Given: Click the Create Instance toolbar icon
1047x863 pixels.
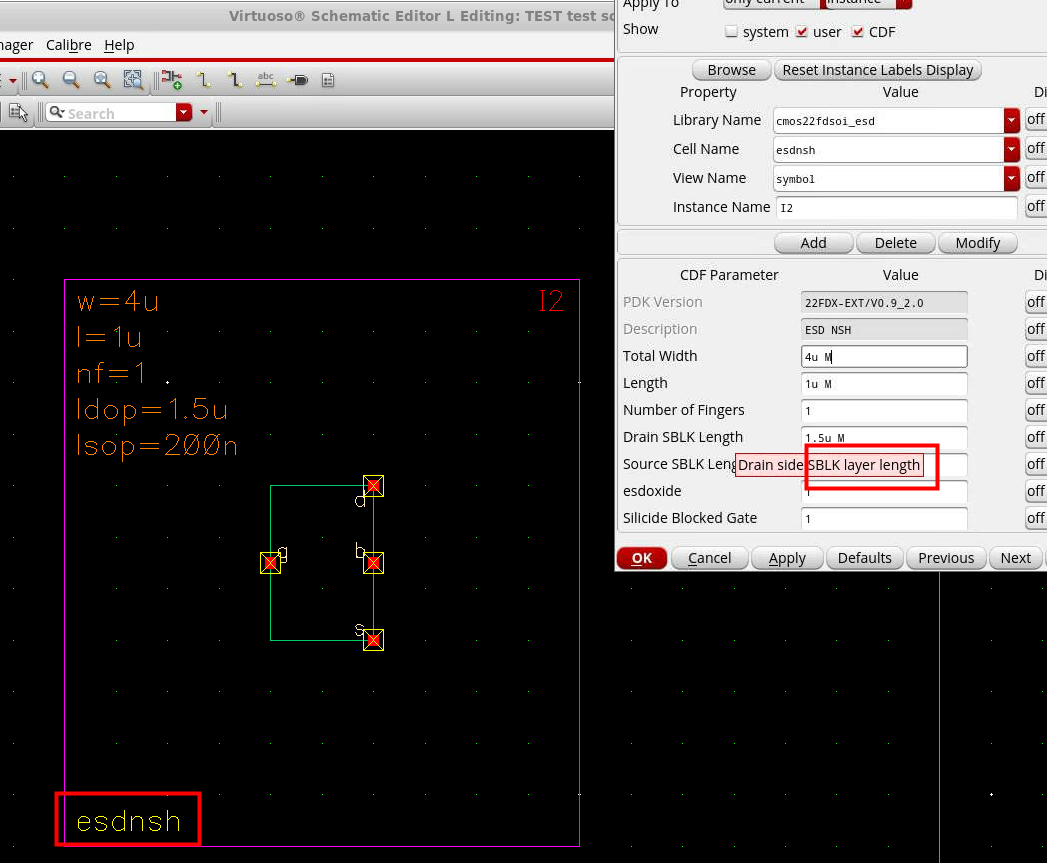Looking at the screenshot, I should [x=172, y=79].
